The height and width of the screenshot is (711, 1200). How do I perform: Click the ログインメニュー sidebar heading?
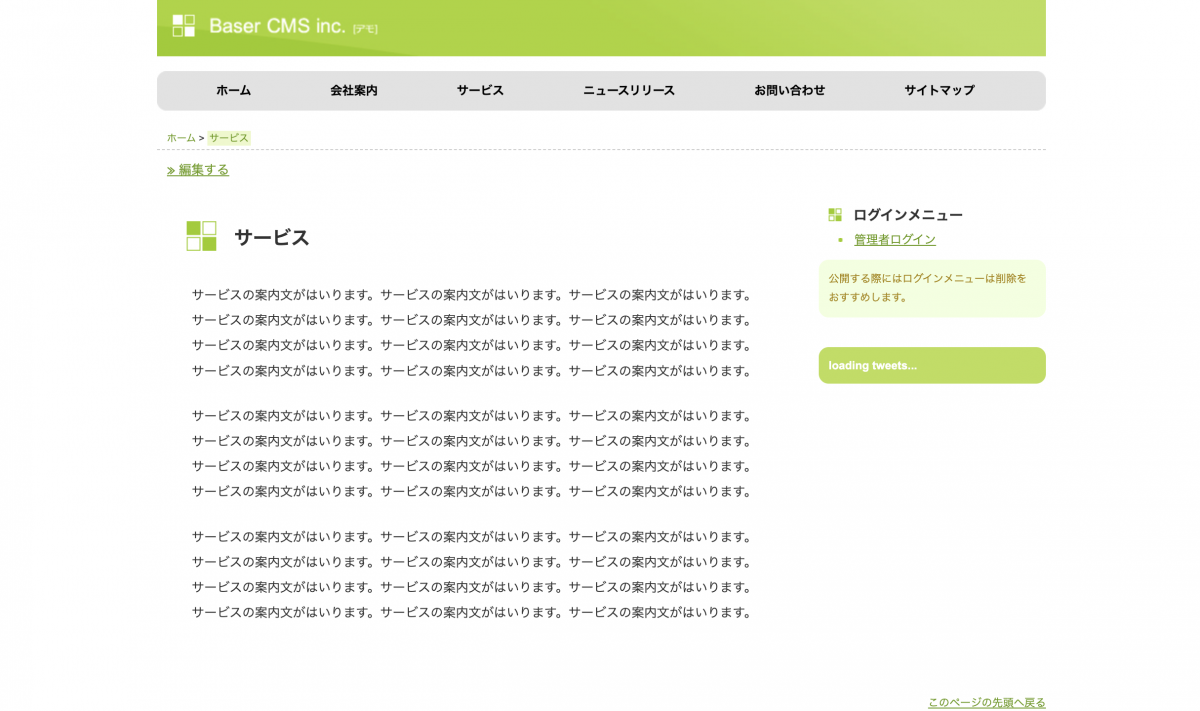point(908,215)
